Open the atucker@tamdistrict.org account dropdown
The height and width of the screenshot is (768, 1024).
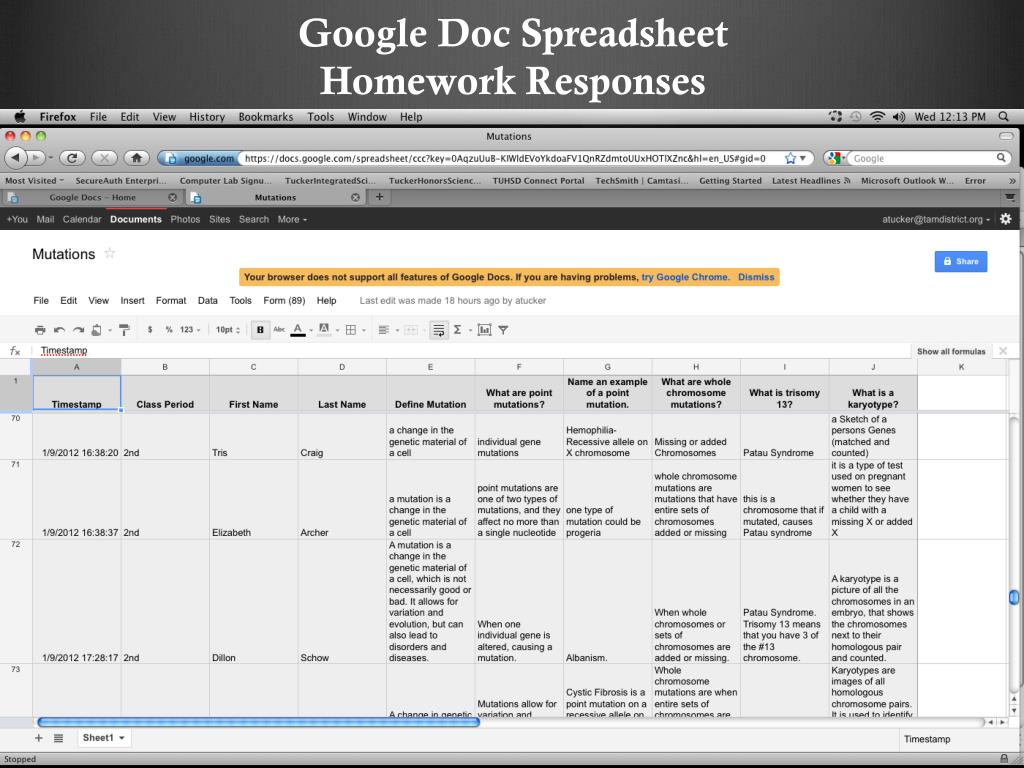[x=936, y=219]
